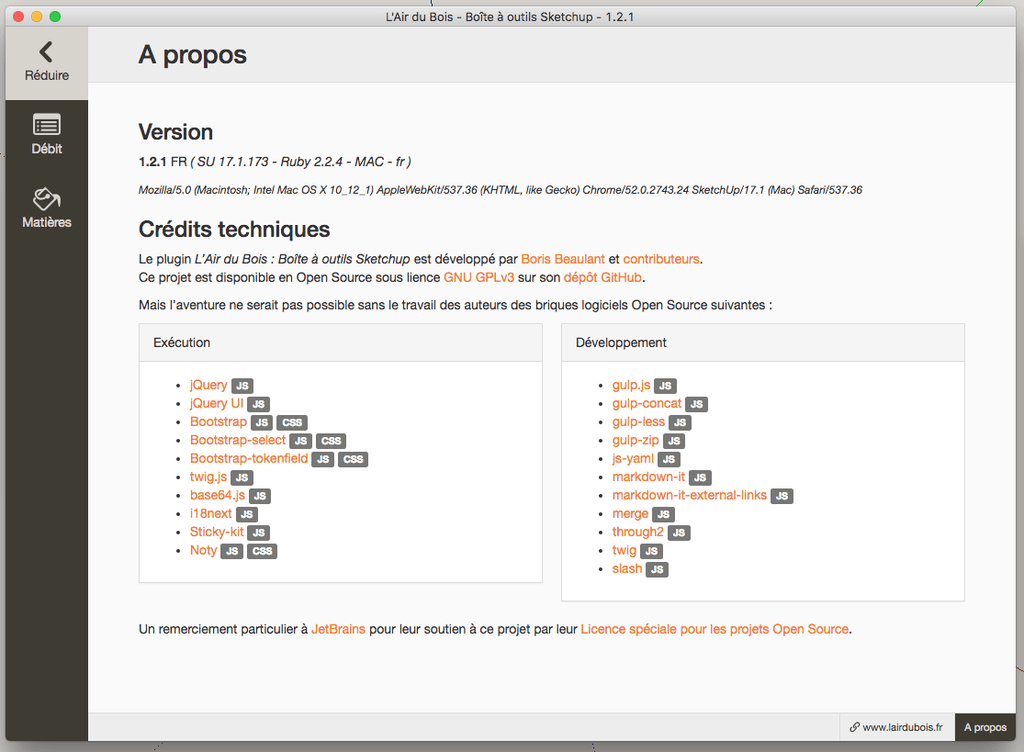1024x752 pixels.
Task: Switch to the A propos tab
Action: [985, 727]
